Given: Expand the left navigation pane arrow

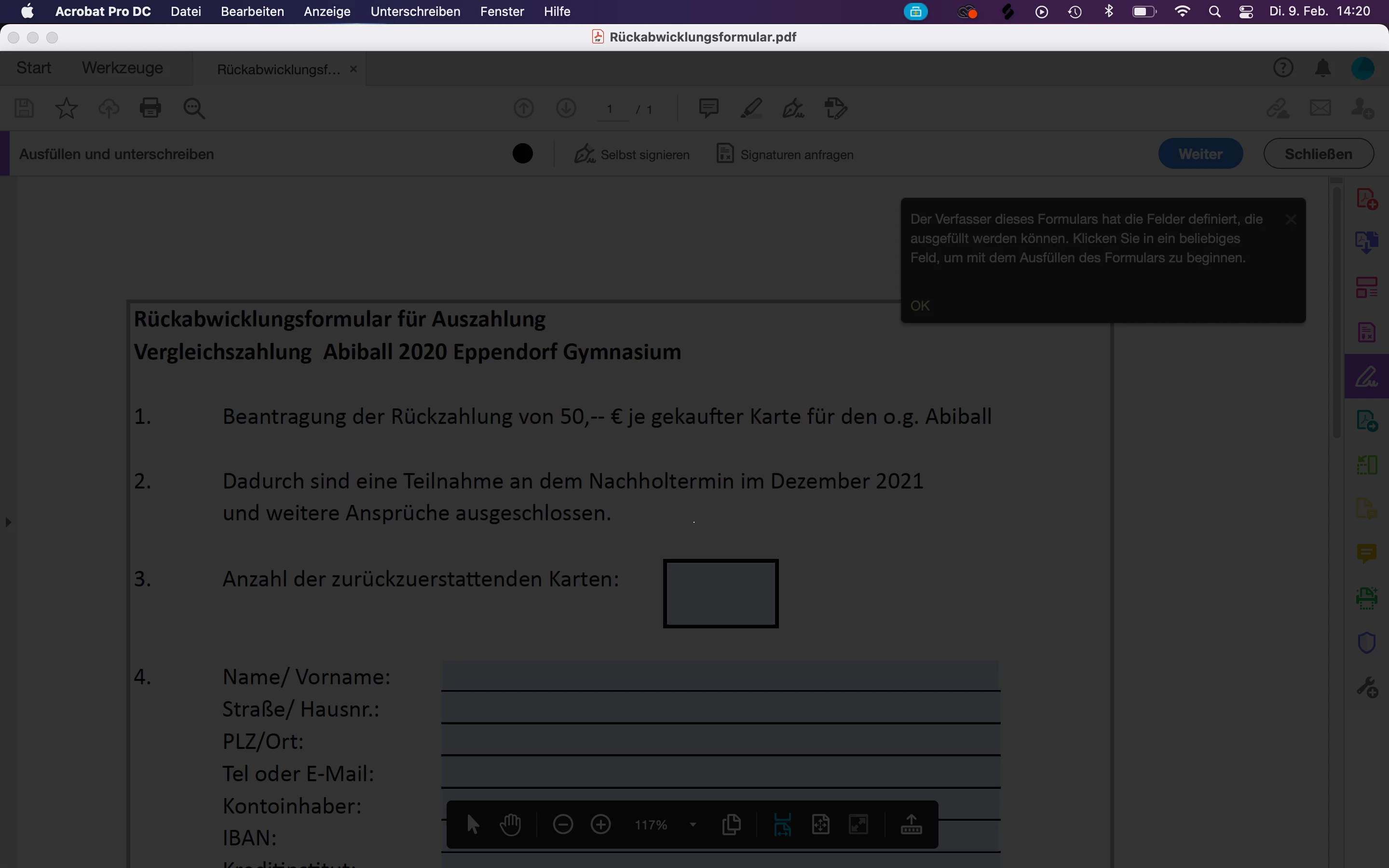Looking at the screenshot, I should click(x=8, y=522).
